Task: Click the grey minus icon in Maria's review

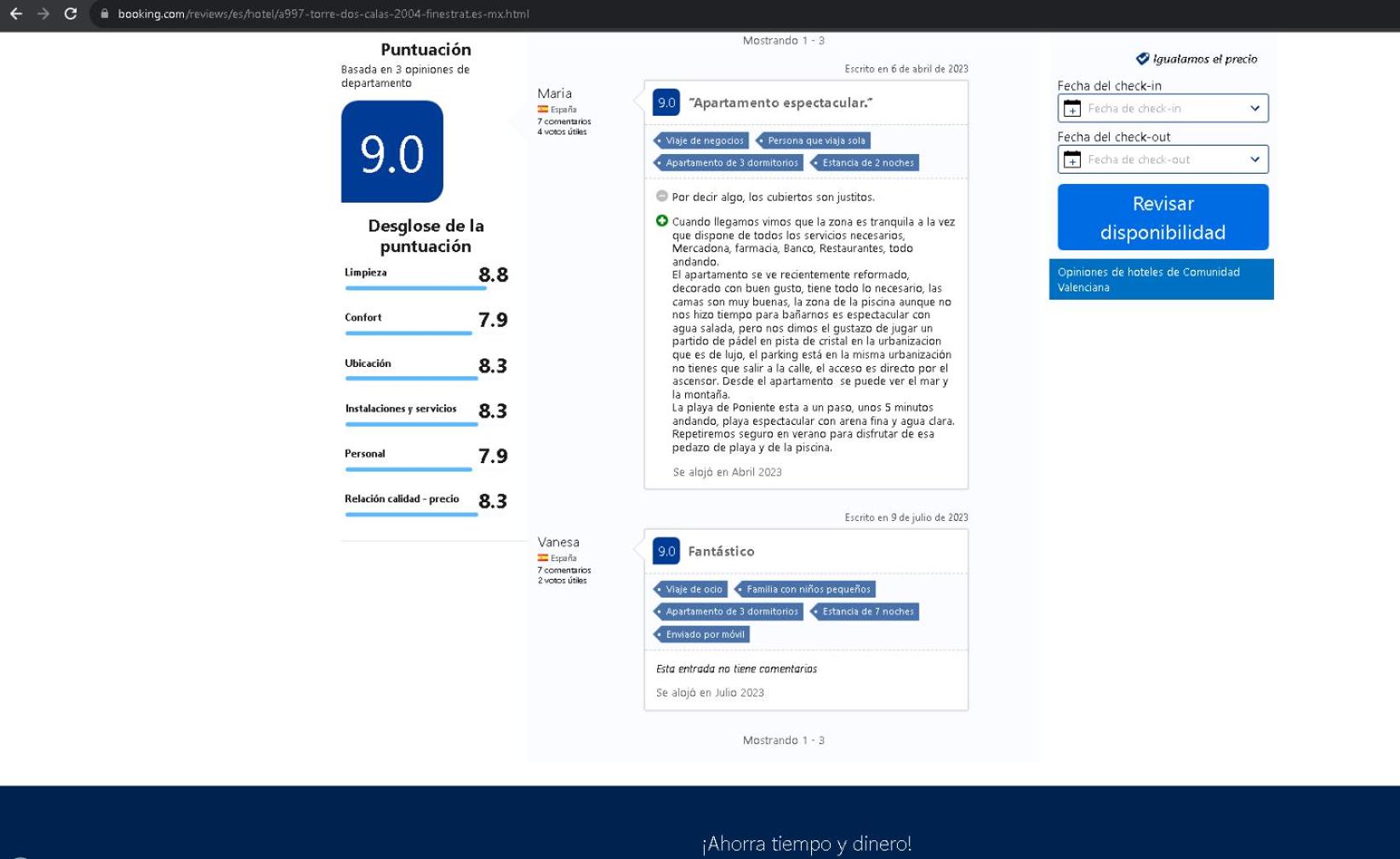Action: tap(662, 196)
